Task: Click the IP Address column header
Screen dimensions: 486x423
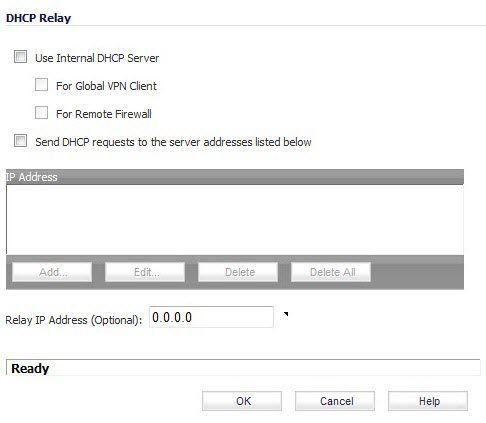Action: tap(235, 177)
